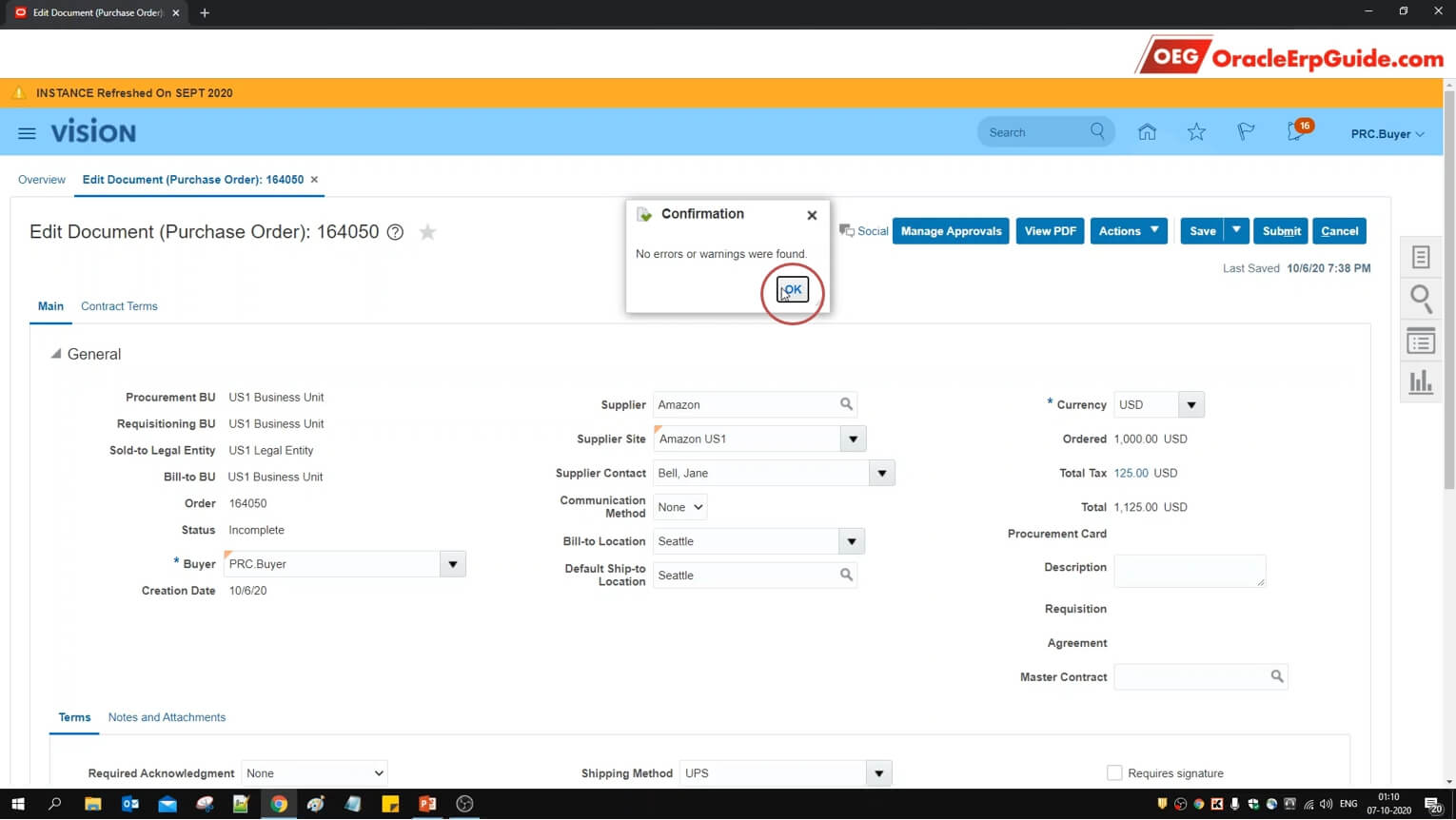
Task: Open Chrome from taskbar
Action: [279, 804]
